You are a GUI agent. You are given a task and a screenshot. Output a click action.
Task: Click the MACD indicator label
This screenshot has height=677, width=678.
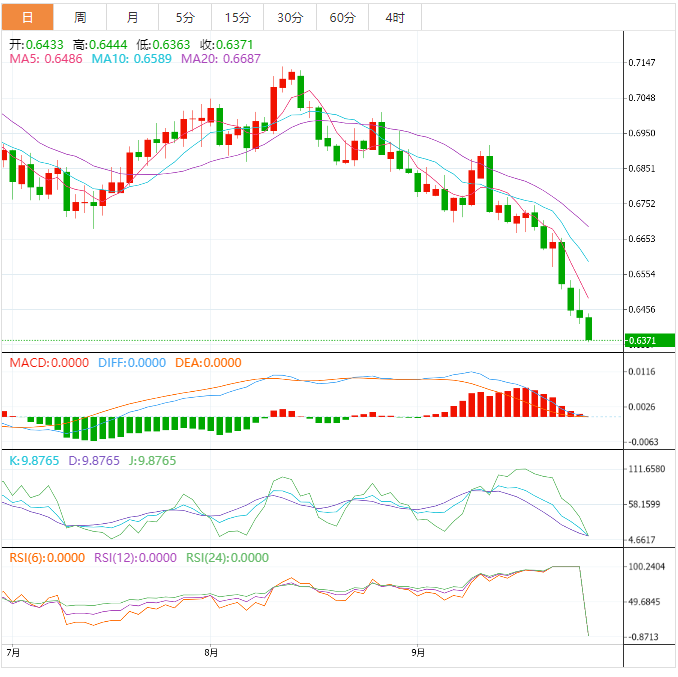(49, 363)
